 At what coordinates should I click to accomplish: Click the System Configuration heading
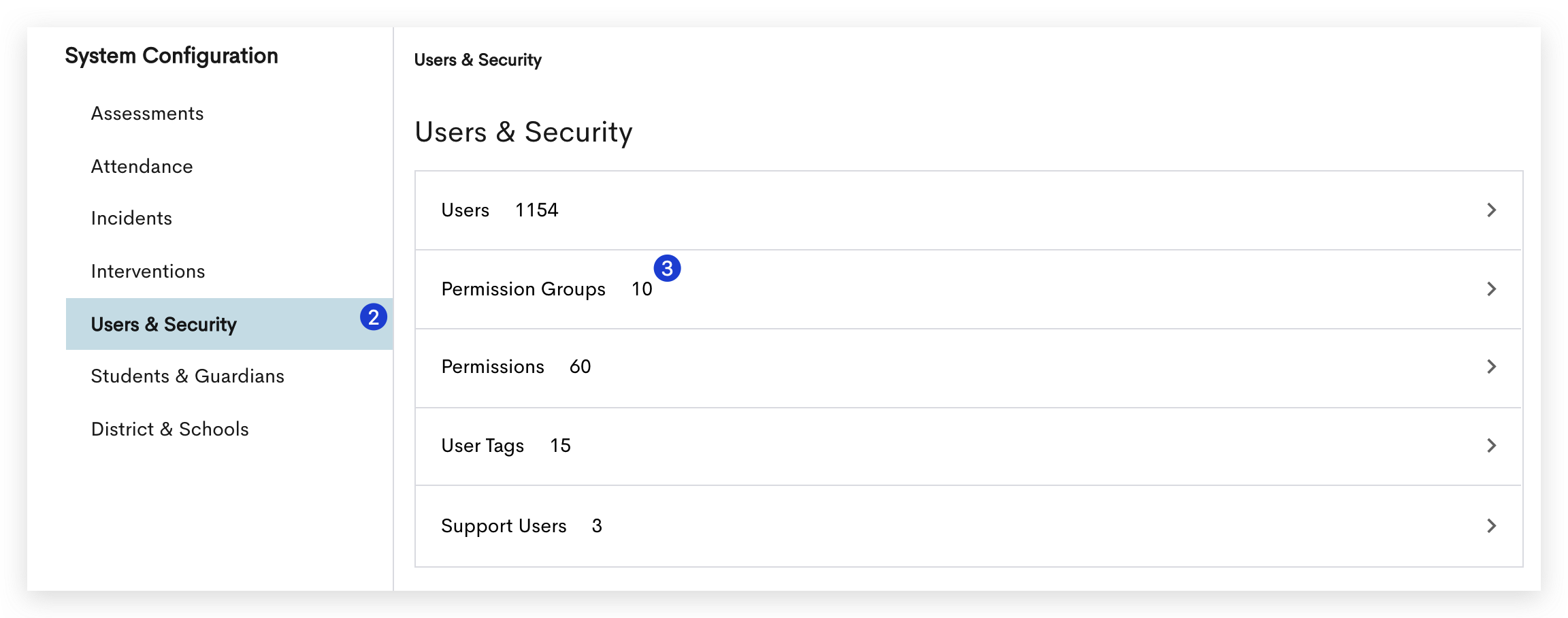click(171, 56)
